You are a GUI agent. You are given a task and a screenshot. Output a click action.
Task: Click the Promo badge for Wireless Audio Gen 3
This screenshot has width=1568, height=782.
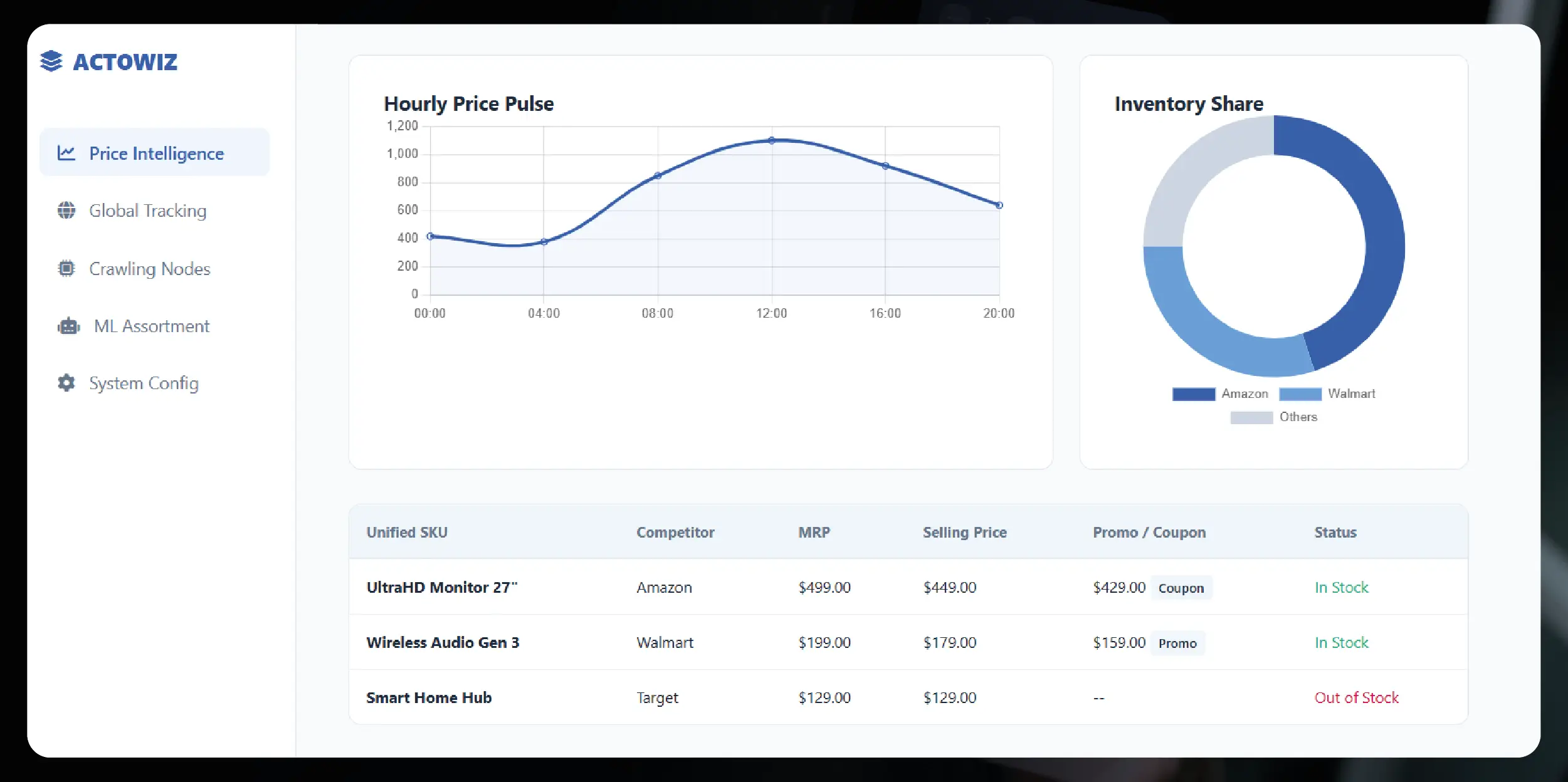[x=1177, y=643]
